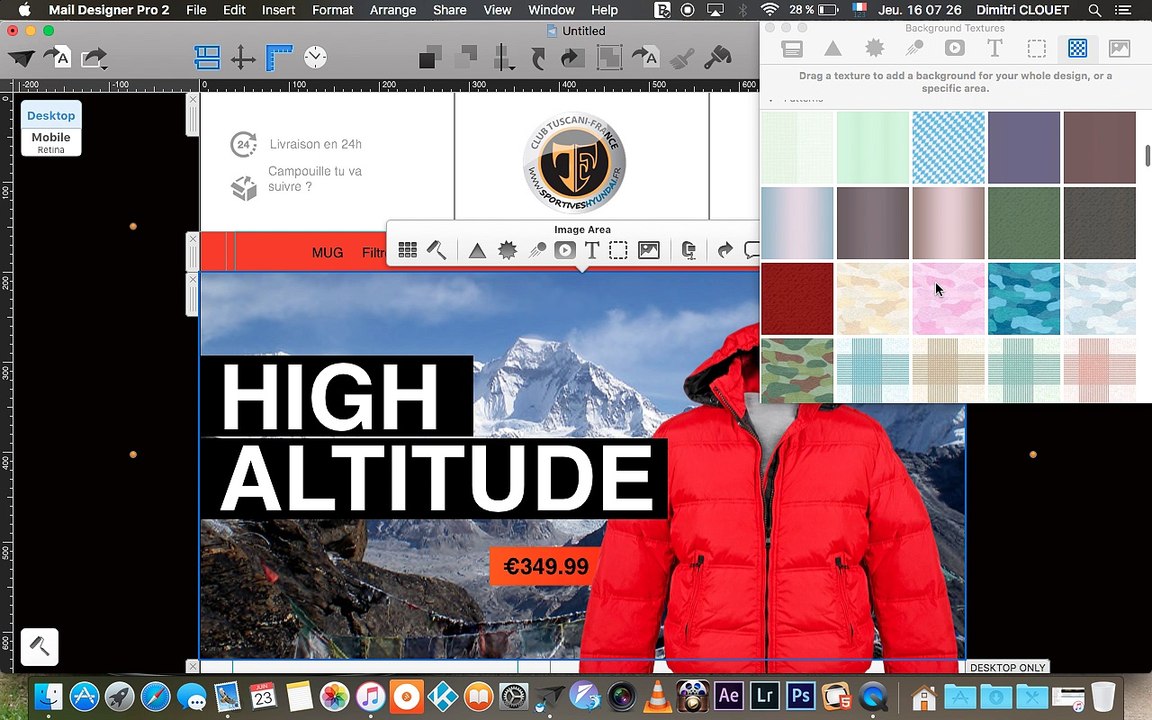Image resolution: width=1152 pixels, height=720 pixels.
Task: Select the pink camouflage texture
Action: (948, 299)
